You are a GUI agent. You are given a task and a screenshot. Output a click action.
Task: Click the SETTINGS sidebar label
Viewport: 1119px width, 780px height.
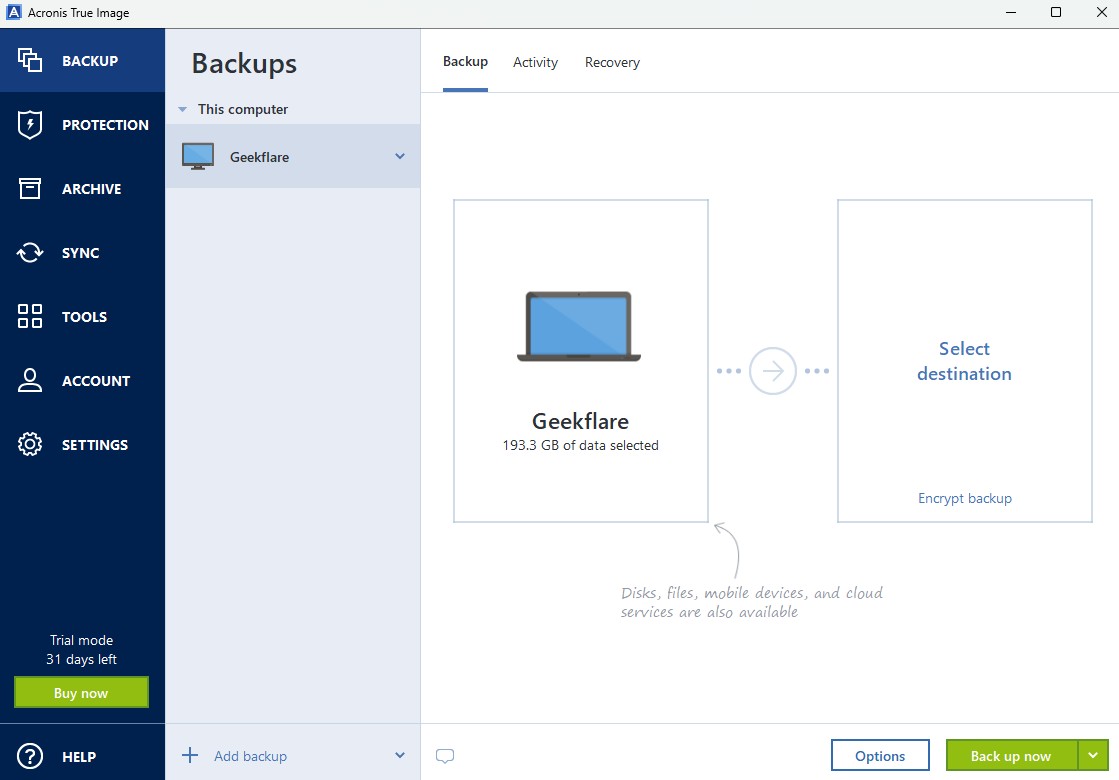[x=95, y=445]
